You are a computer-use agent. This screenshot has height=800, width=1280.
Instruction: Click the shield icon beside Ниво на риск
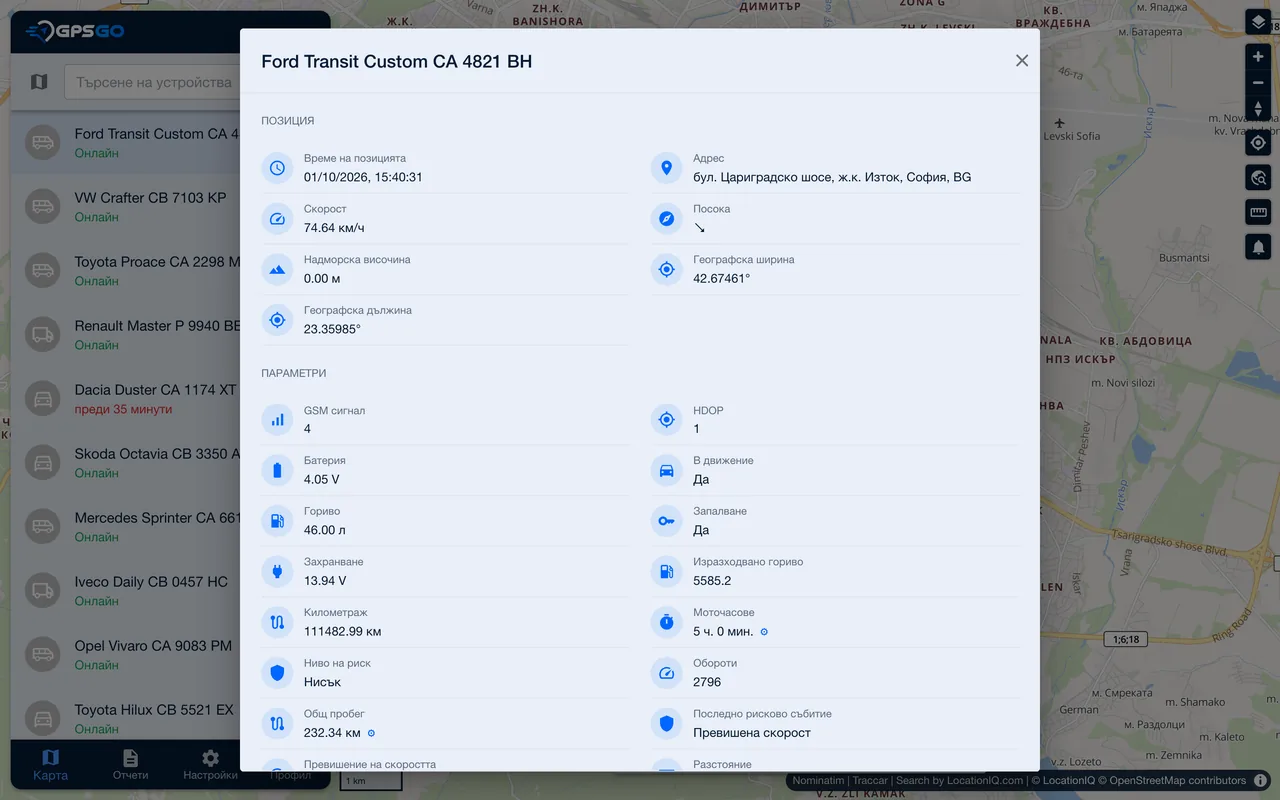click(278, 673)
